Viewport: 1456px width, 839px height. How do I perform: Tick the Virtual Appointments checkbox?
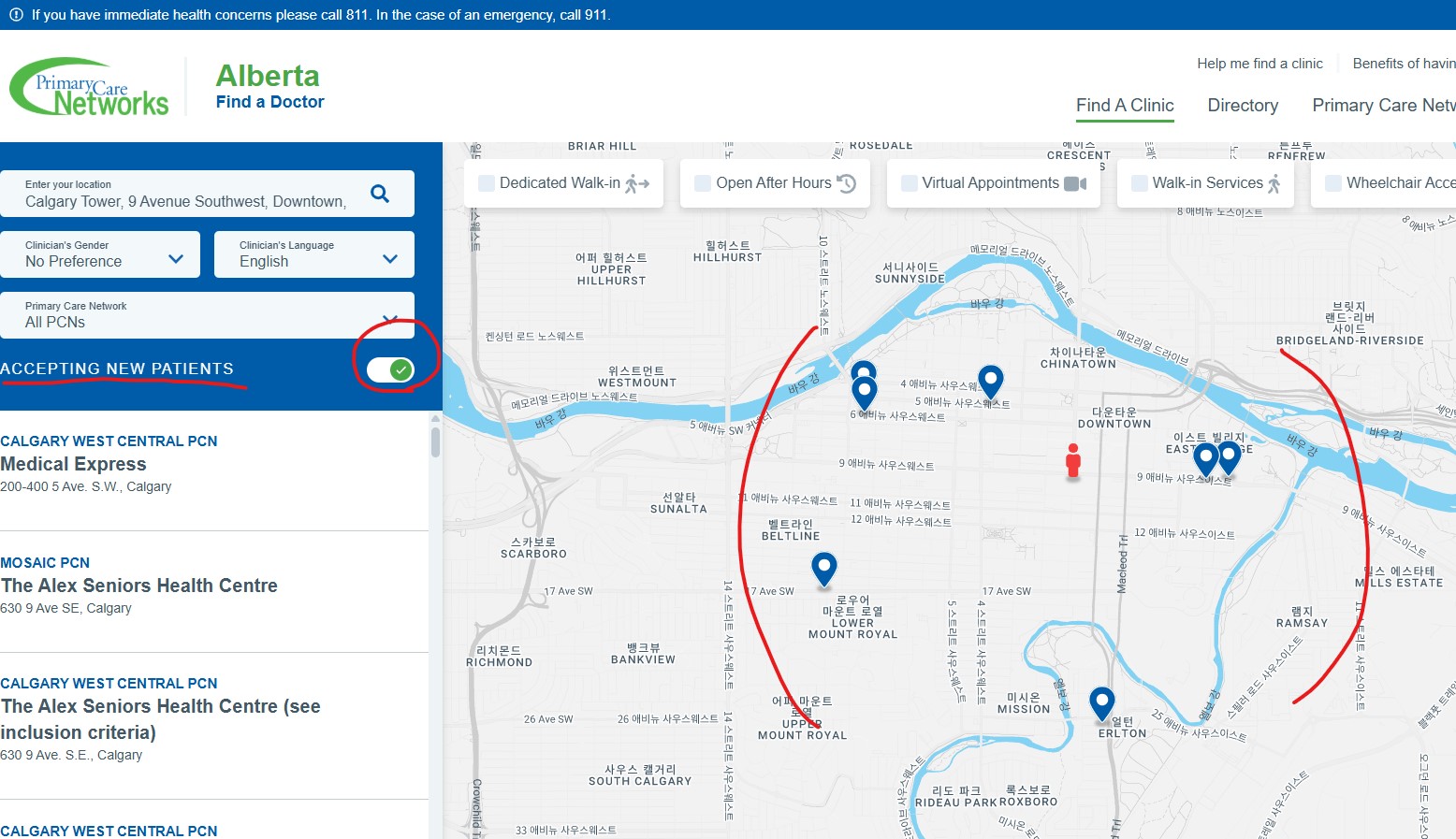(x=909, y=183)
